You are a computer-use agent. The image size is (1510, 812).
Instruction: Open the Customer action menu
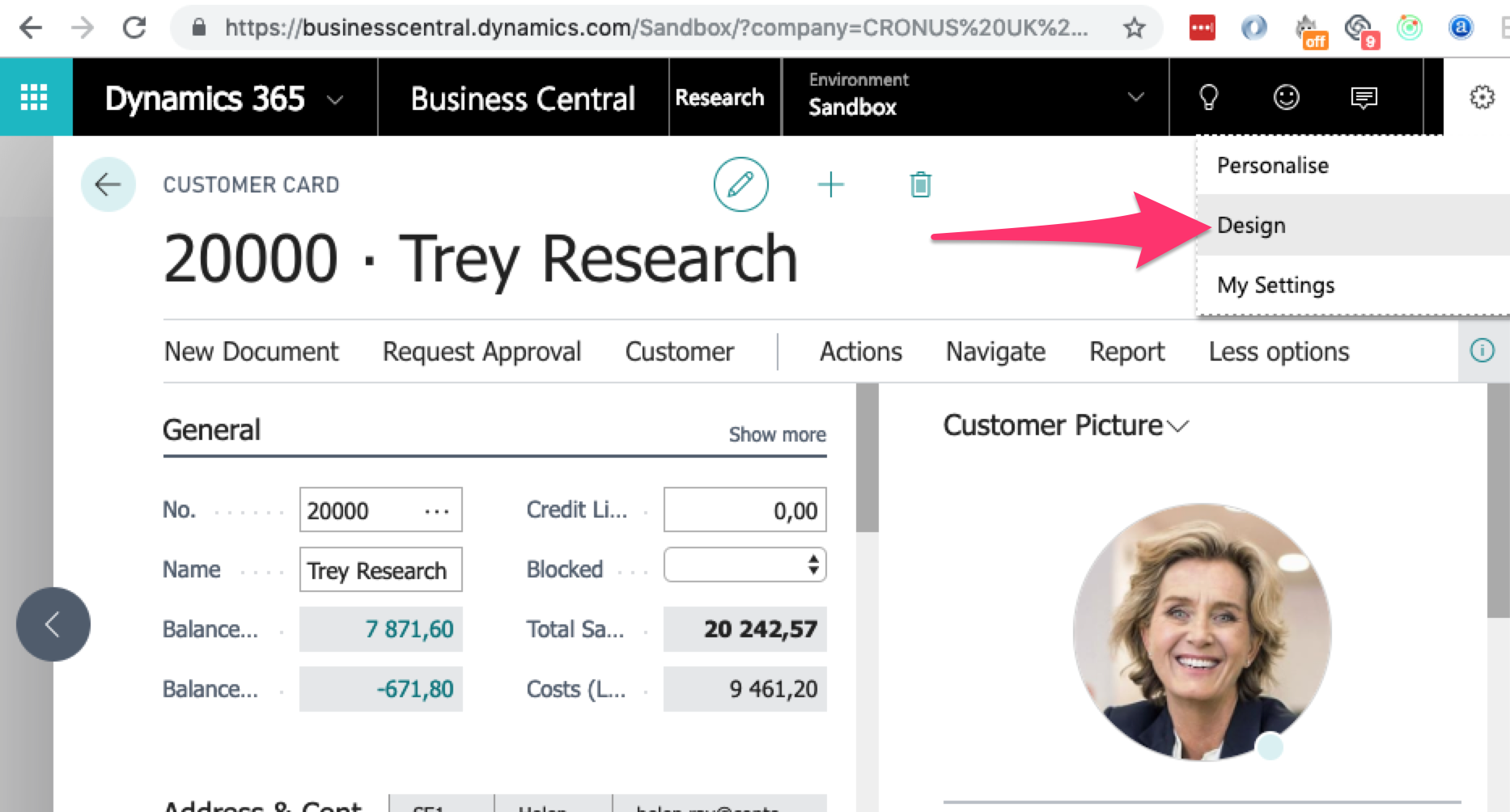(x=680, y=352)
